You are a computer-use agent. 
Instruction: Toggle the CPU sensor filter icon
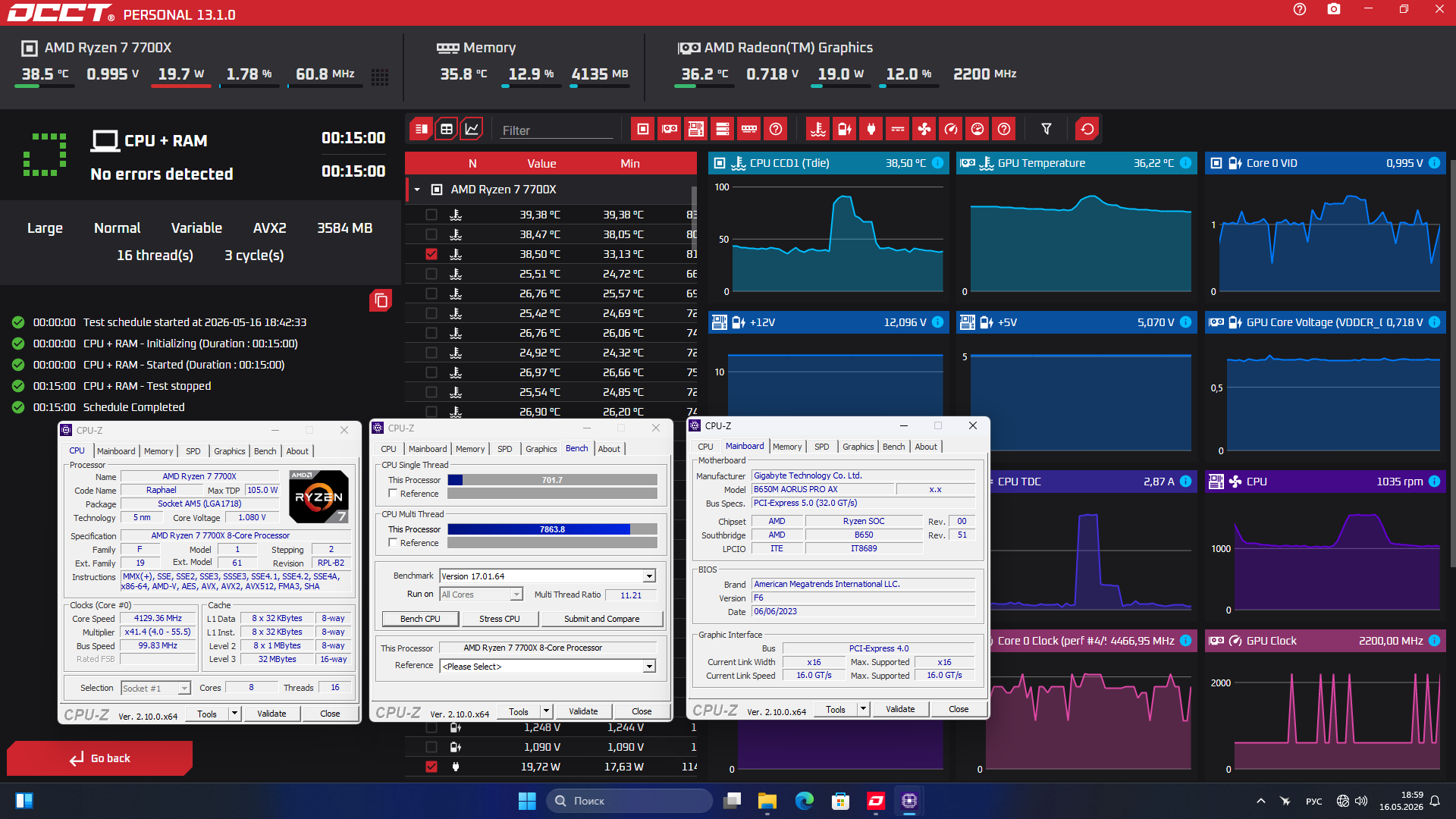(x=643, y=129)
